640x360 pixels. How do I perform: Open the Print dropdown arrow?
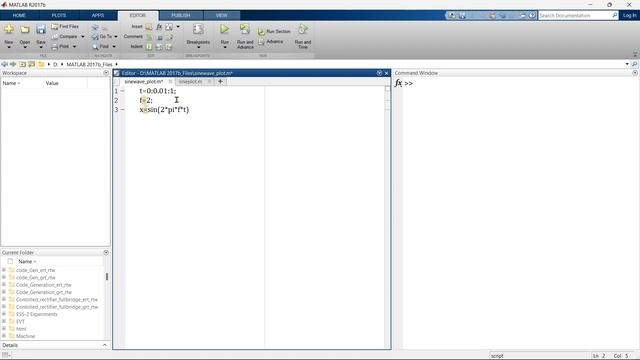[x=74, y=47]
